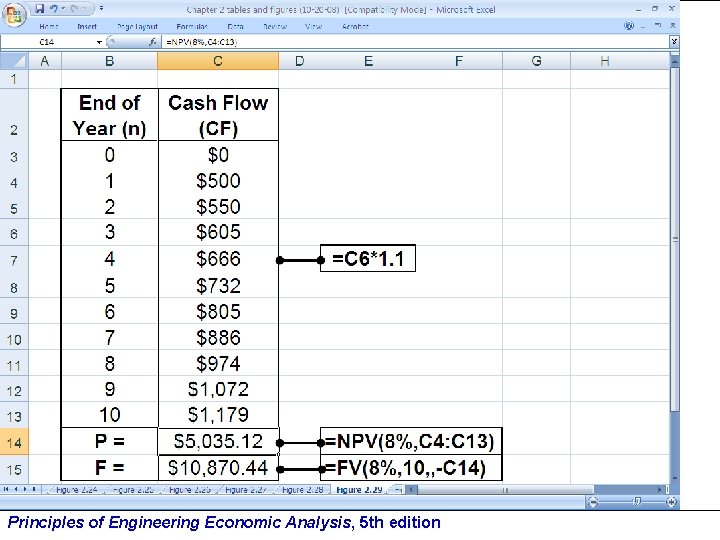This screenshot has height=540, width=720.
Task: Click previous sheet tab navigation arrow
Action: pyautogui.click(x=16, y=489)
